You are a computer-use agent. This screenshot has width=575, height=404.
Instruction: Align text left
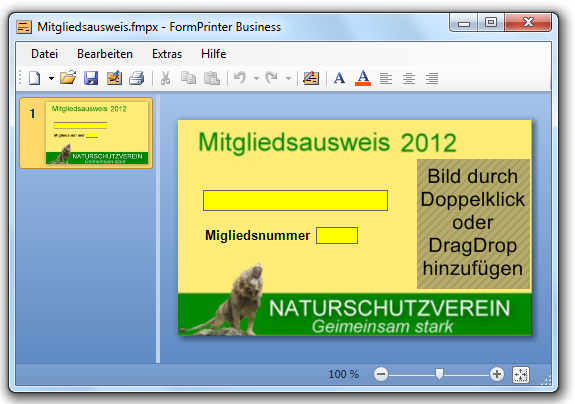(x=386, y=78)
